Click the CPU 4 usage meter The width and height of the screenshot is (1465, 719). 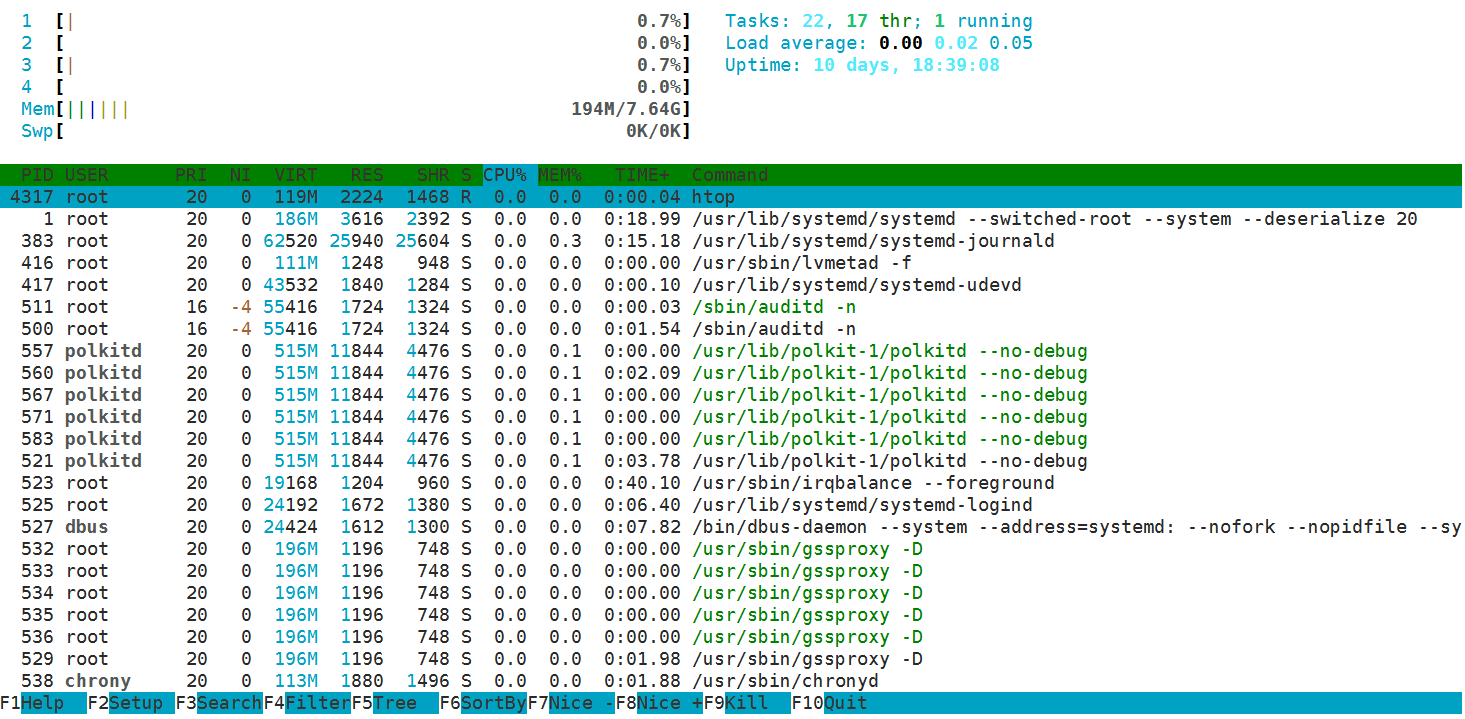(x=356, y=87)
